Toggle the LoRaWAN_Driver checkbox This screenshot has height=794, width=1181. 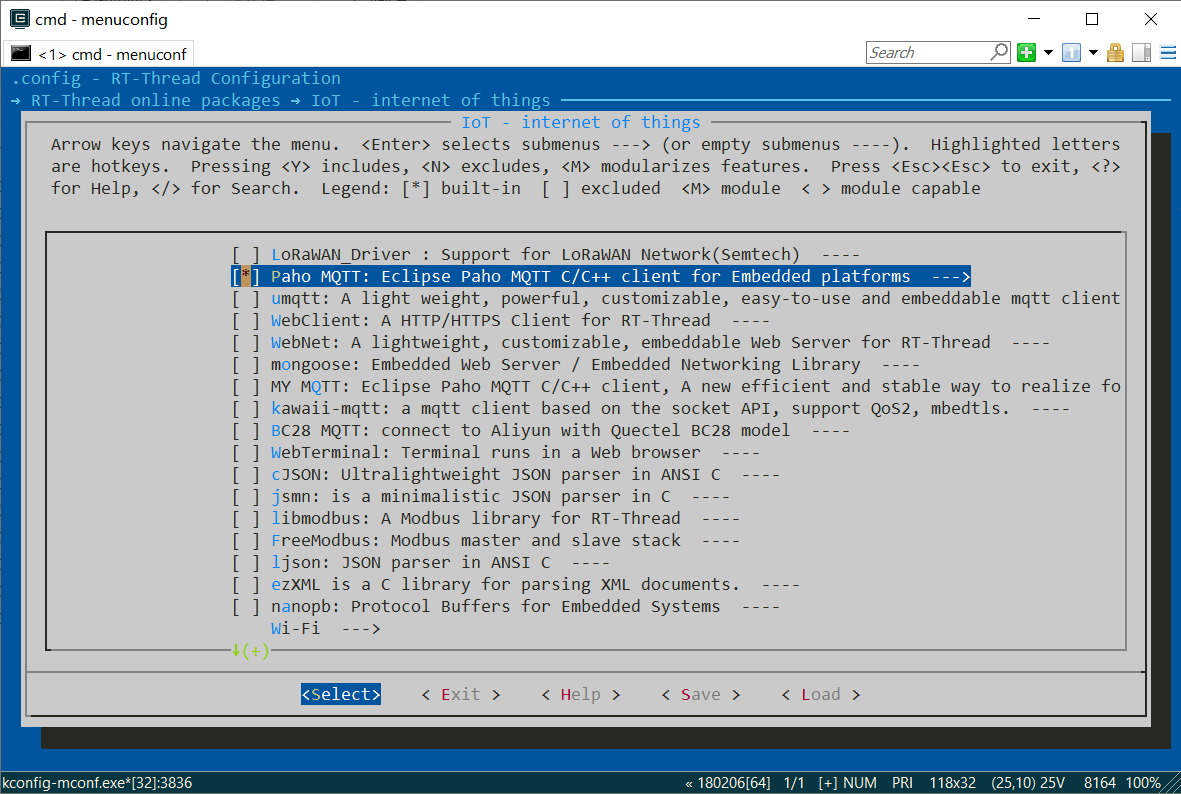click(246, 255)
